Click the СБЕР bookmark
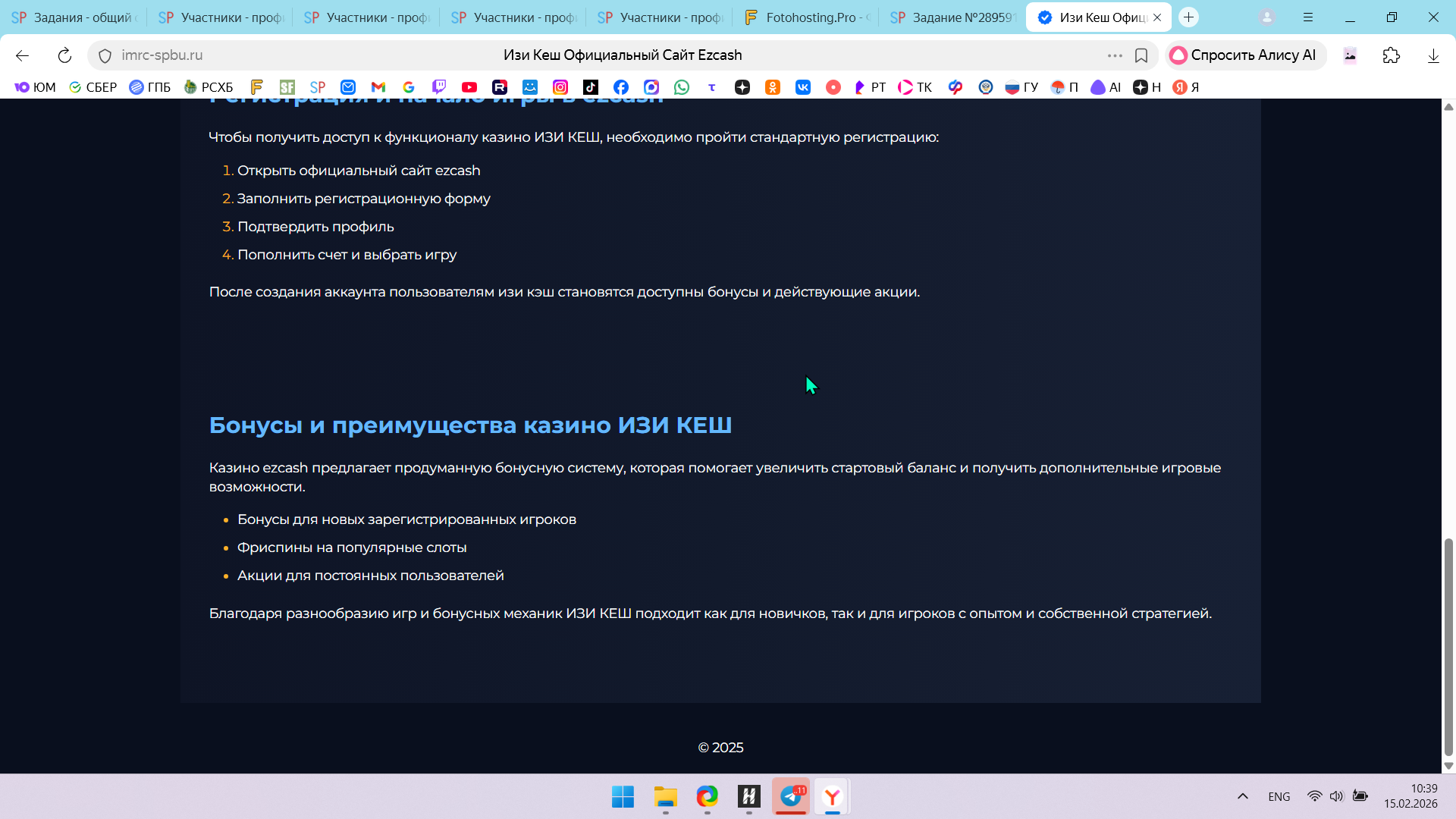The height and width of the screenshot is (819, 1456). 93,87
